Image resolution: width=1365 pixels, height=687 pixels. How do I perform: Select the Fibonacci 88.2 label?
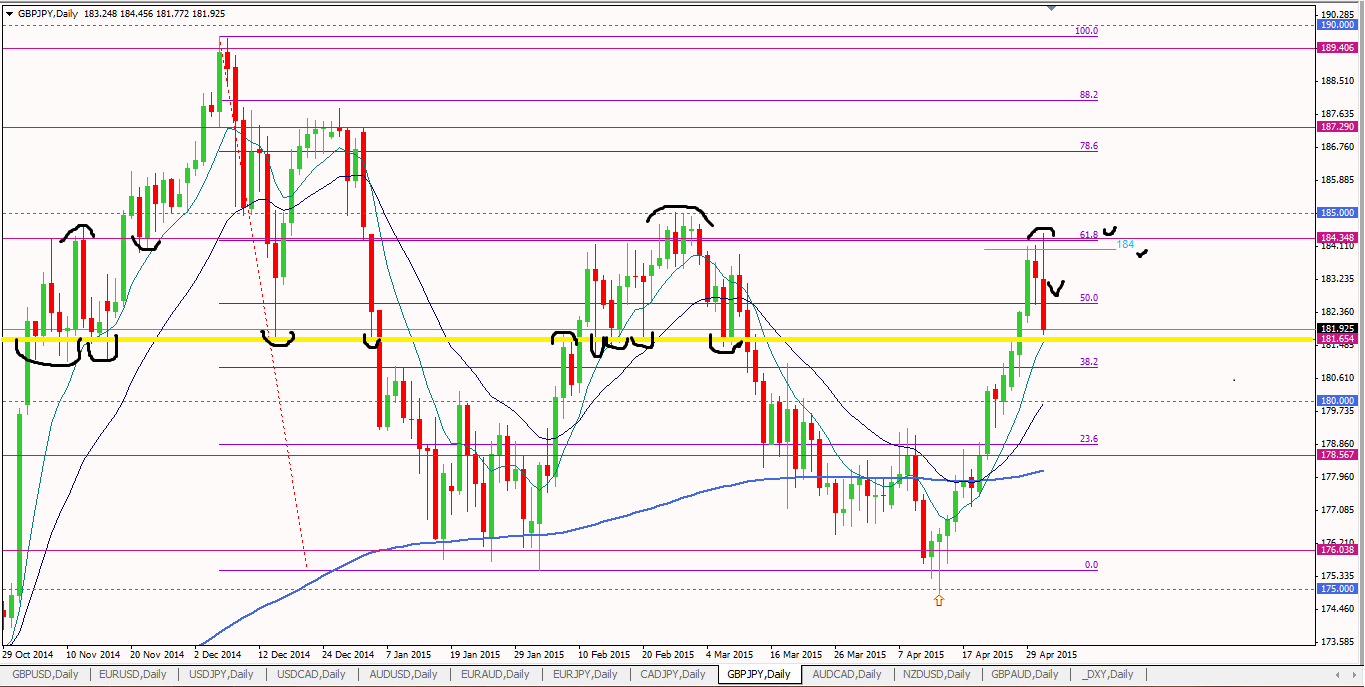coord(1089,95)
